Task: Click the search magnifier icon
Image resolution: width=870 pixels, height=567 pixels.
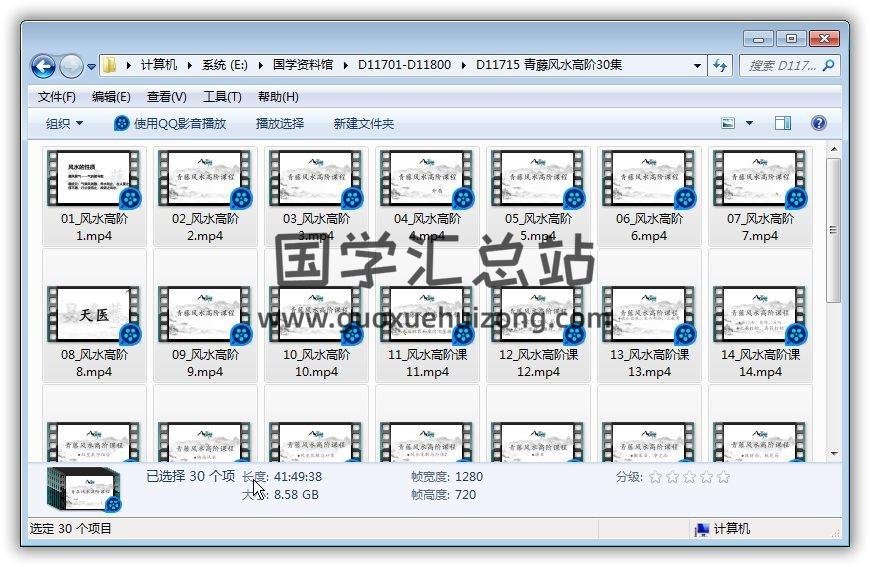Action: [x=828, y=66]
